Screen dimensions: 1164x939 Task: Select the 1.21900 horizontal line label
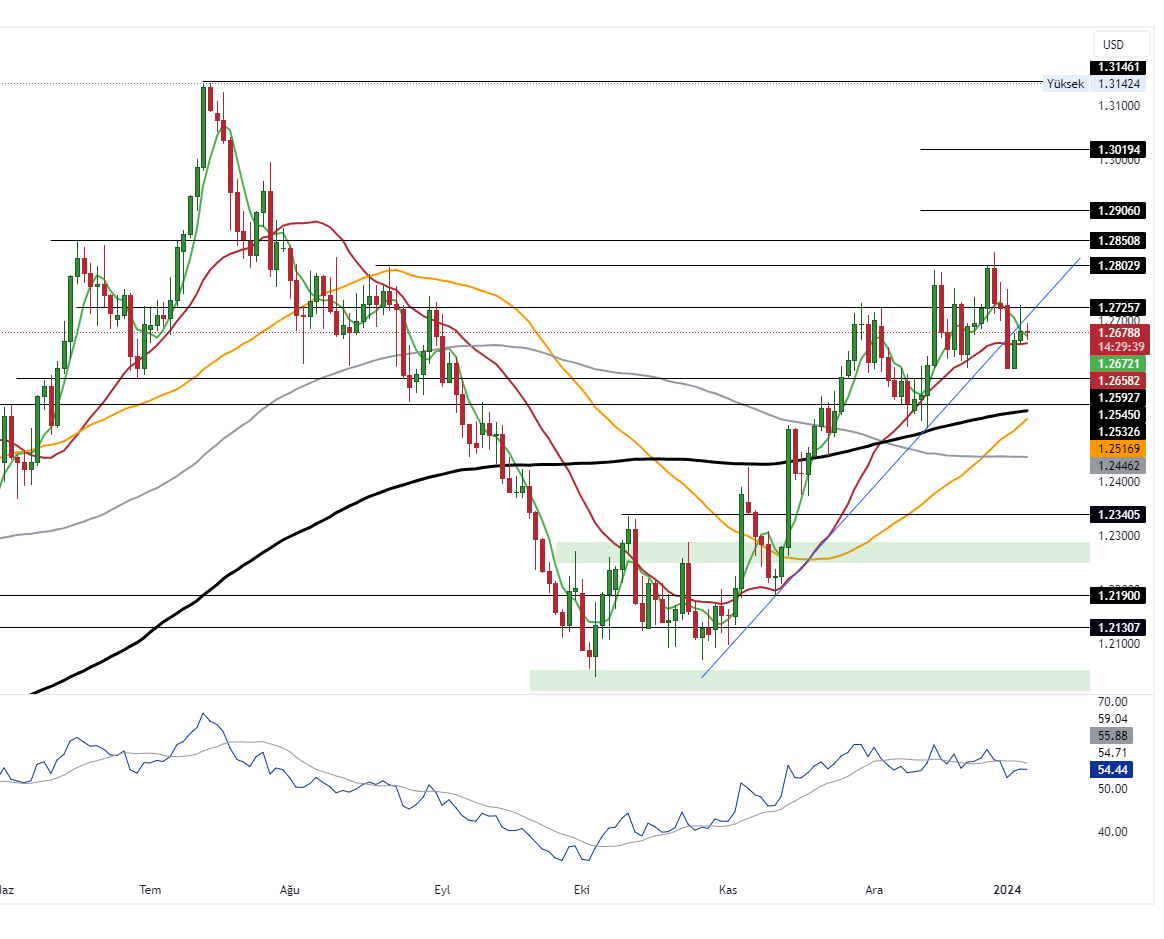(1120, 596)
